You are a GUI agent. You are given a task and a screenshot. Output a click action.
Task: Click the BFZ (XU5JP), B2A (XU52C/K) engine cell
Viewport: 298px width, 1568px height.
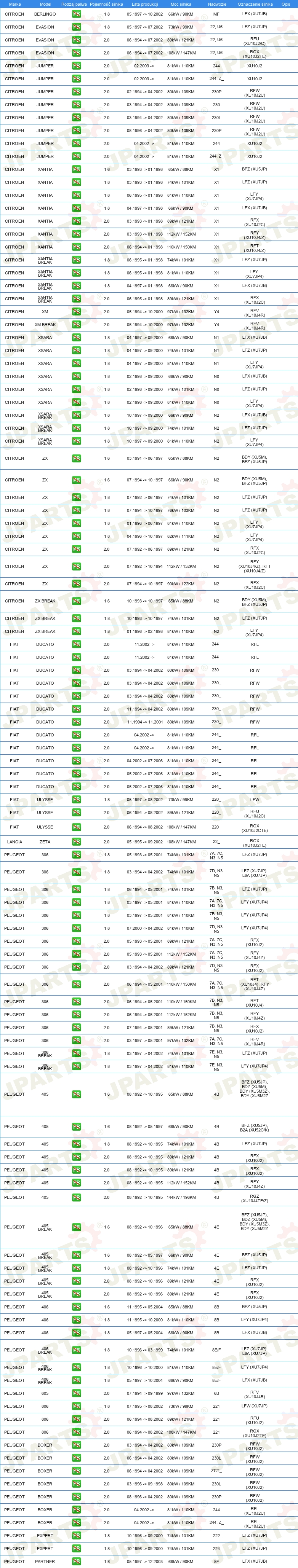point(254,1127)
